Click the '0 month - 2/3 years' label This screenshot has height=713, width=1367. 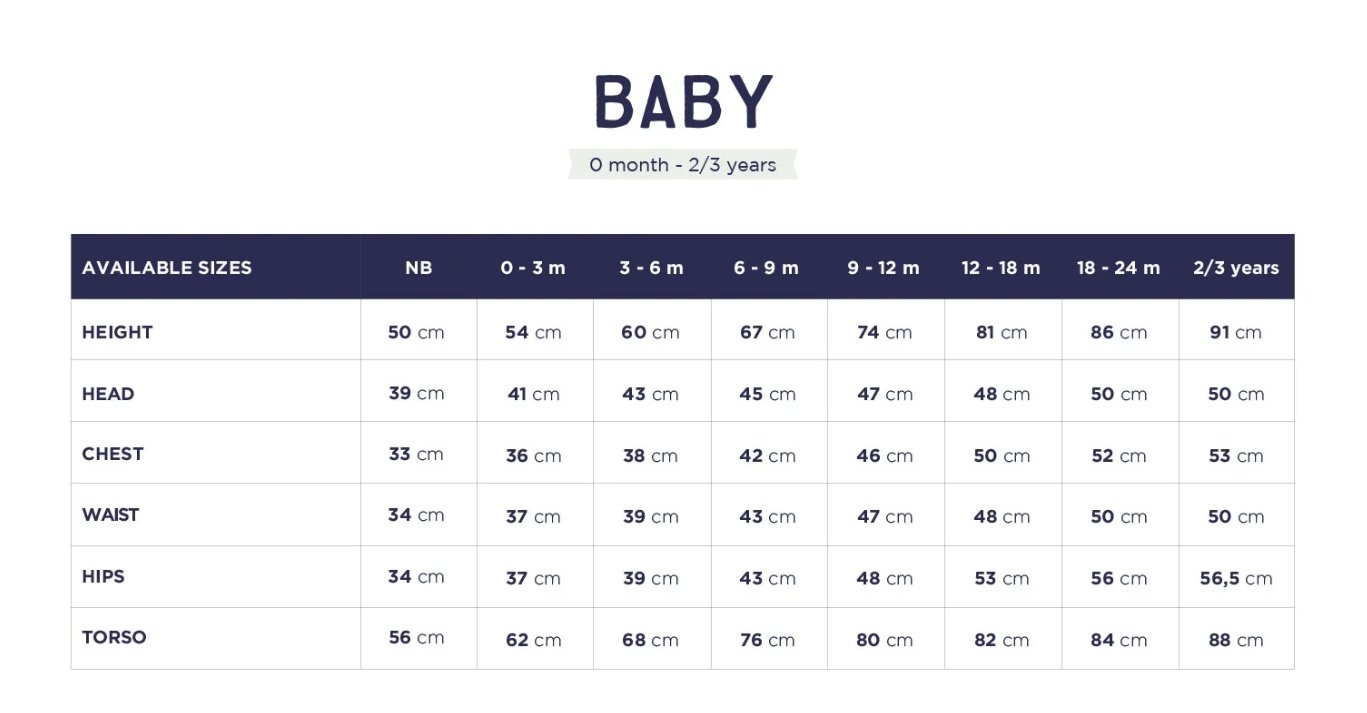[x=682, y=165]
